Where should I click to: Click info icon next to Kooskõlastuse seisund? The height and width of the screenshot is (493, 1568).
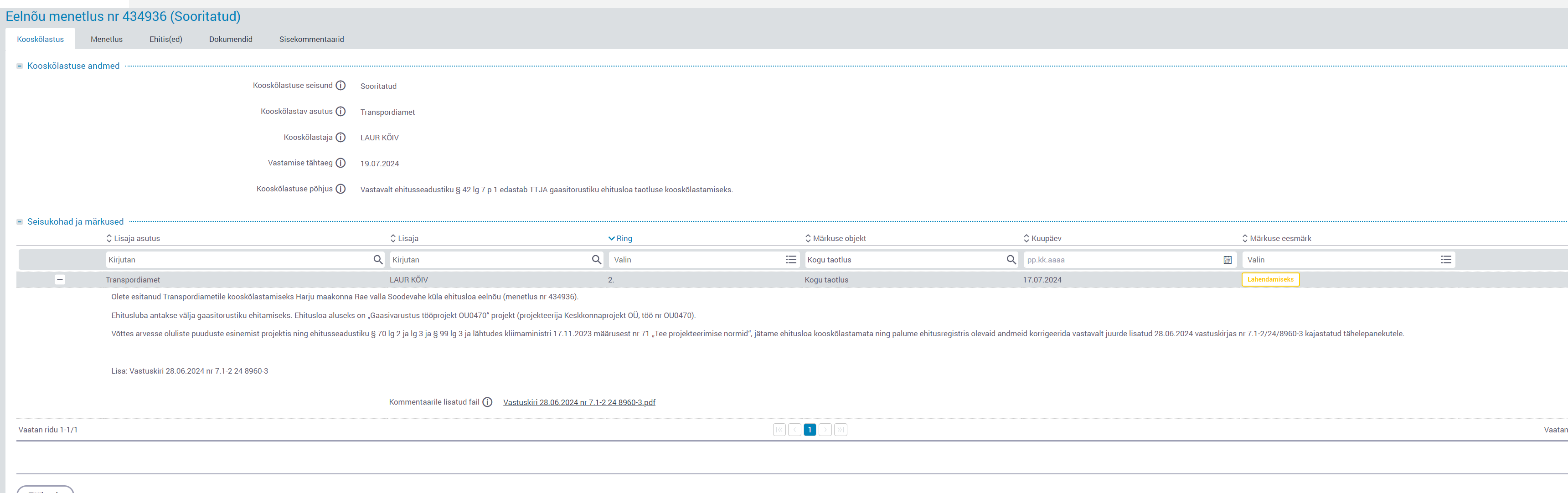pyautogui.click(x=341, y=86)
